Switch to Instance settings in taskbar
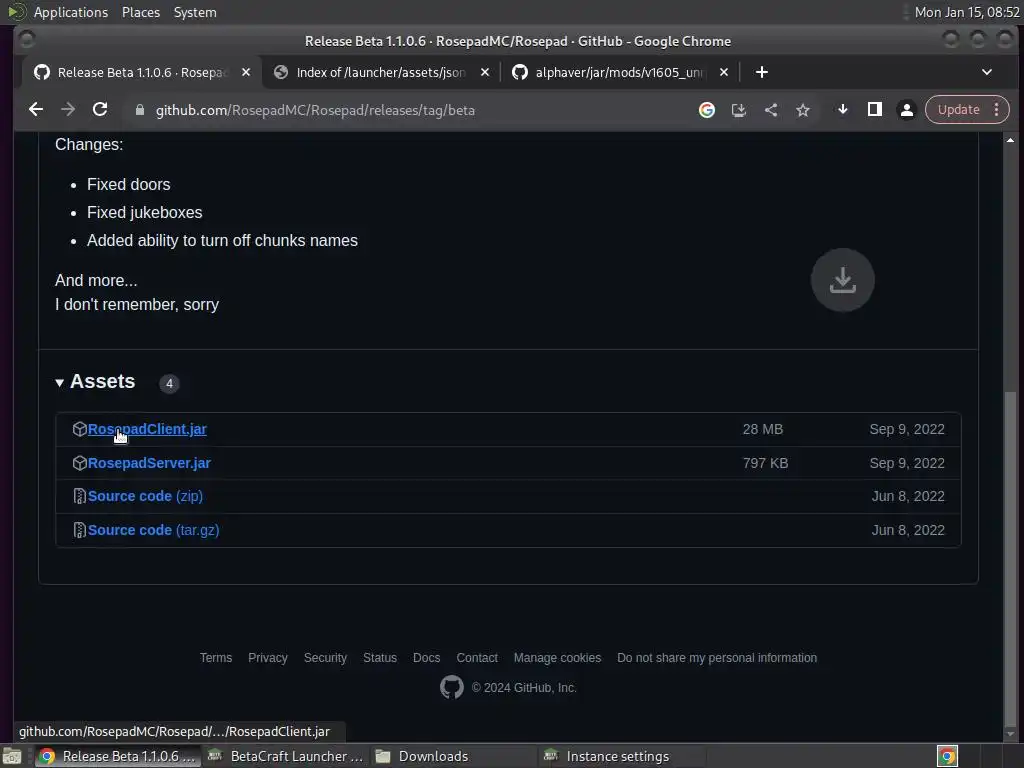 click(622, 756)
